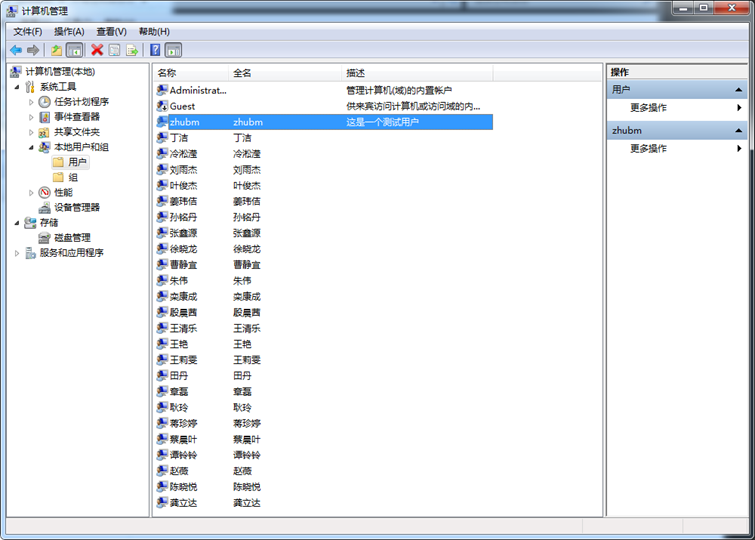This screenshot has width=755, height=540.
Task: Click the 系统工具 tools icon
Action: 30,87
